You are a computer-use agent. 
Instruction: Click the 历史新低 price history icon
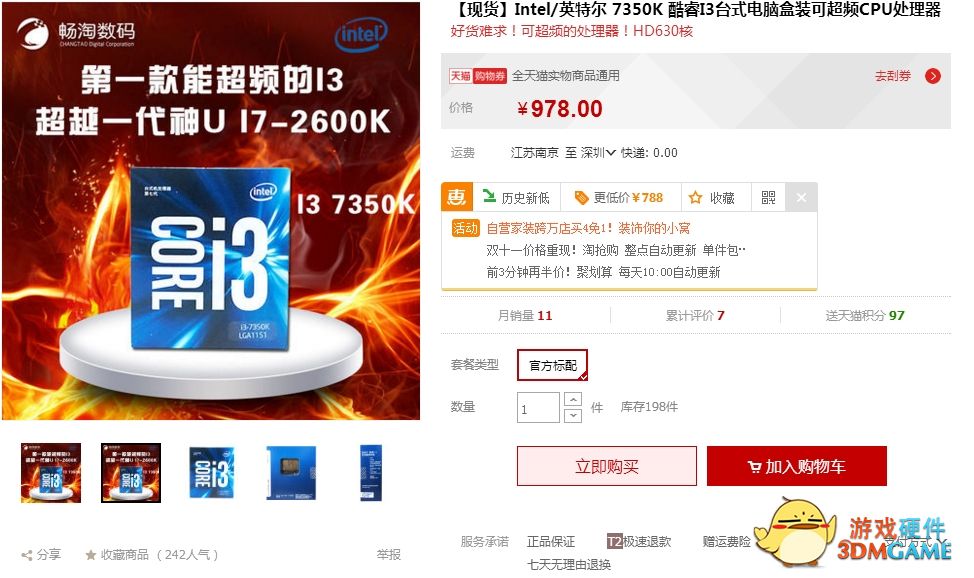point(489,196)
